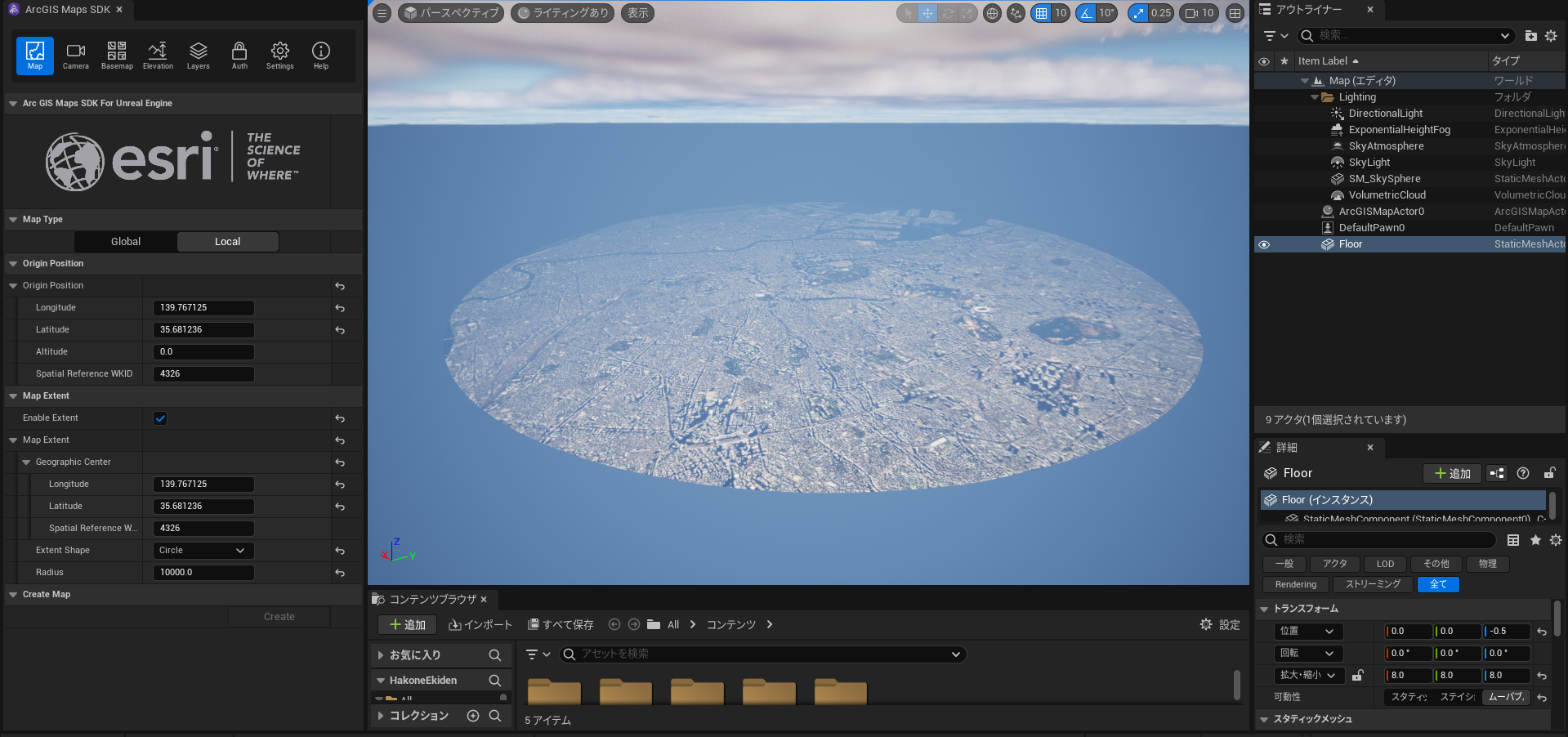This screenshot has width=1568, height=737.
Task: Open the property matrix table icon
Action: pyautogui.click(x=1513, y=540)
